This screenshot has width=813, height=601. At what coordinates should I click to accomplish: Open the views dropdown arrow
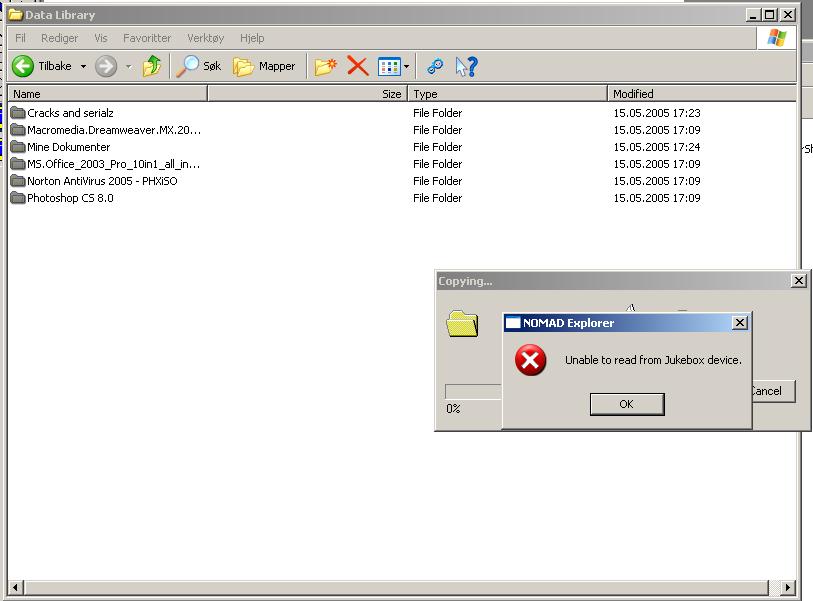tap(406, 66)
